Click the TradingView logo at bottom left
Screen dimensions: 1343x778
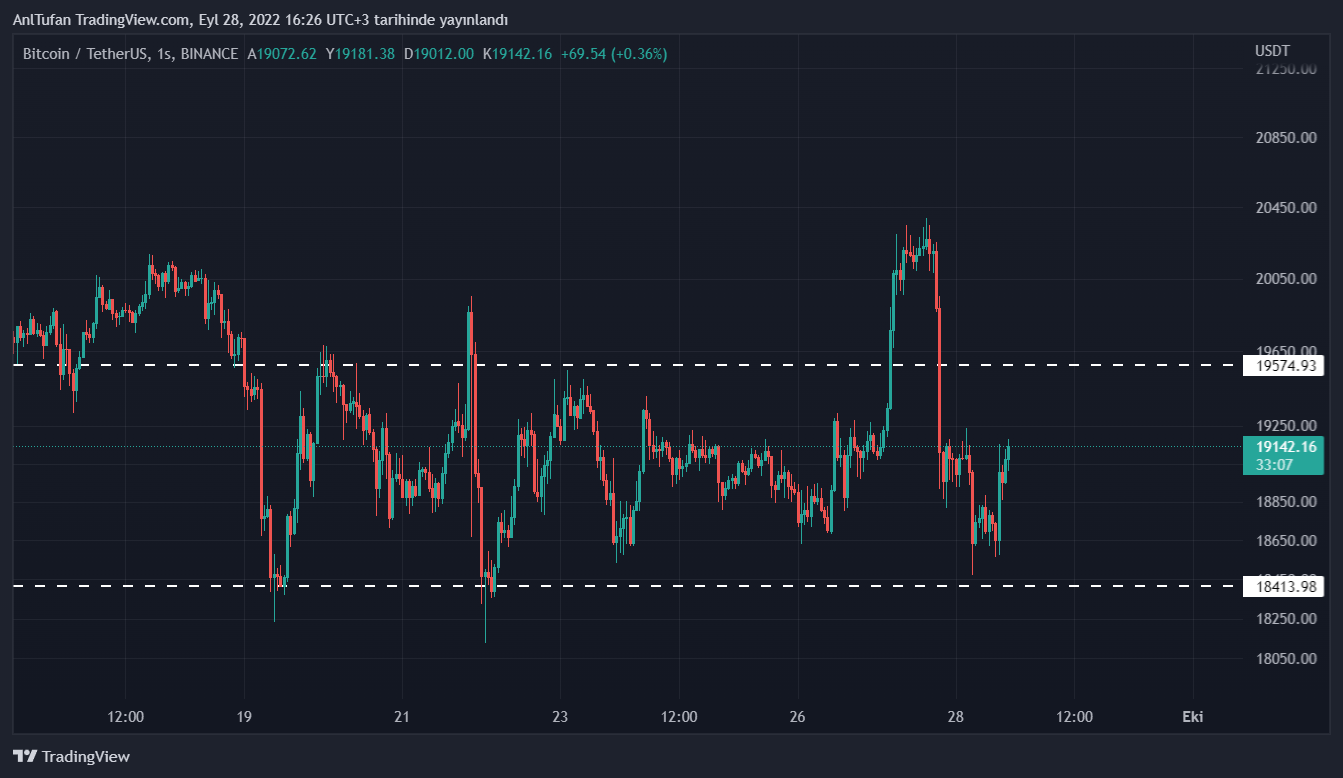pyautogui.click(x=71, y=757)
